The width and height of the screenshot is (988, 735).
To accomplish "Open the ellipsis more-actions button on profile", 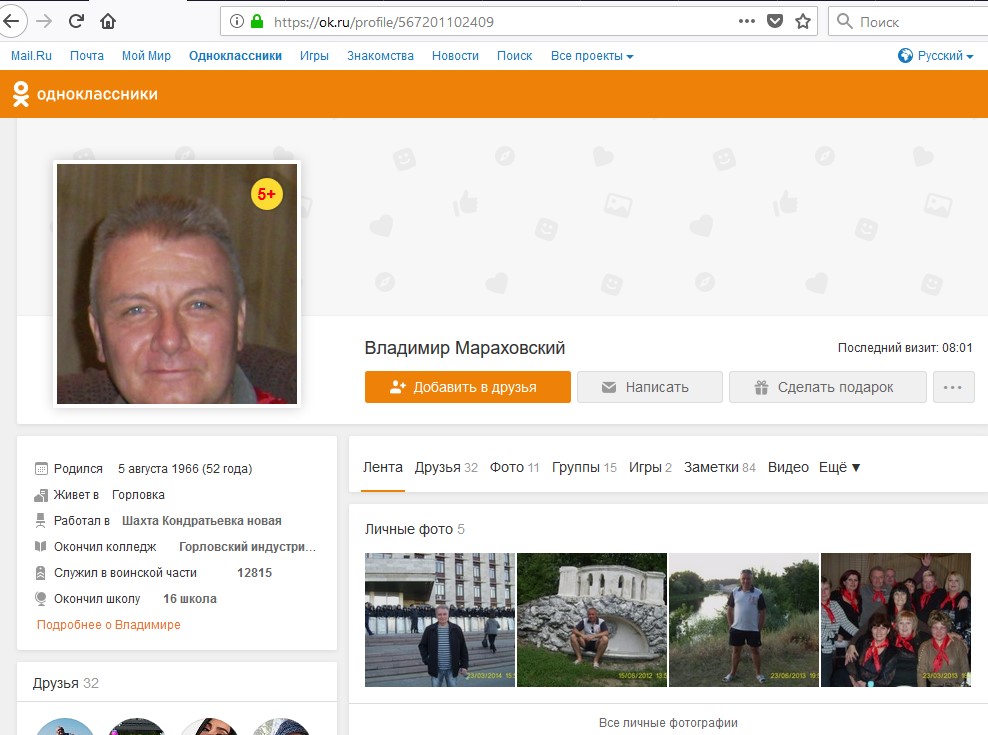I will pyautogui.click(x=953, y=387).
